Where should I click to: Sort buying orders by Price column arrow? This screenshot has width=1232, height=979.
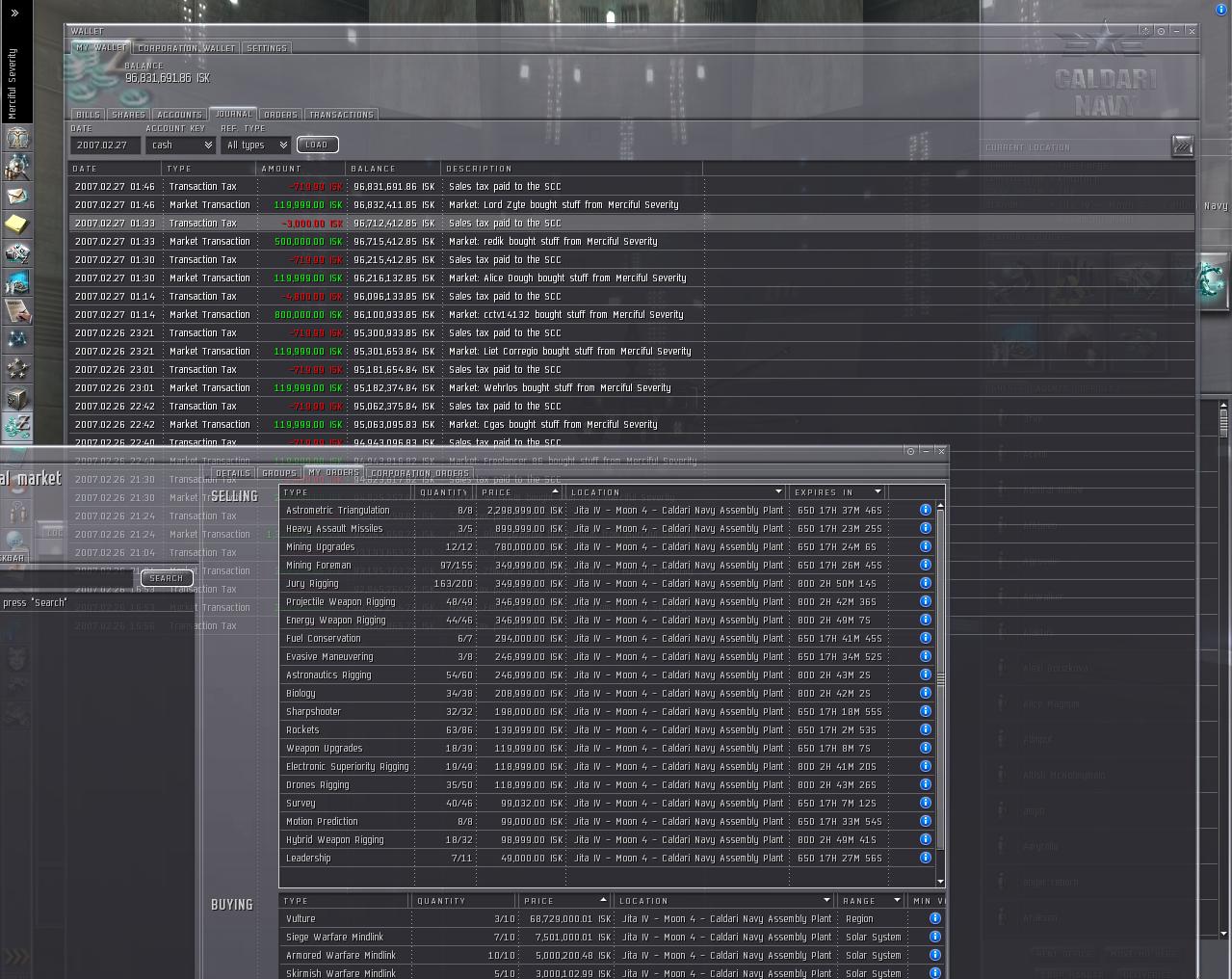click(x=603, y=900)
